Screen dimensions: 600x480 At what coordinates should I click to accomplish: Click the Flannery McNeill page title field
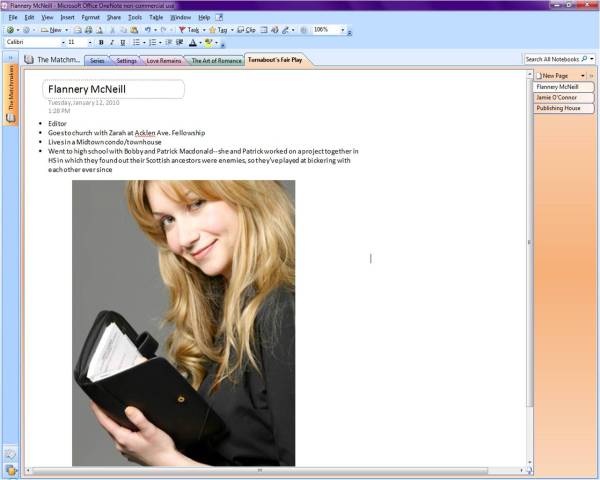(x=114, y=89)
